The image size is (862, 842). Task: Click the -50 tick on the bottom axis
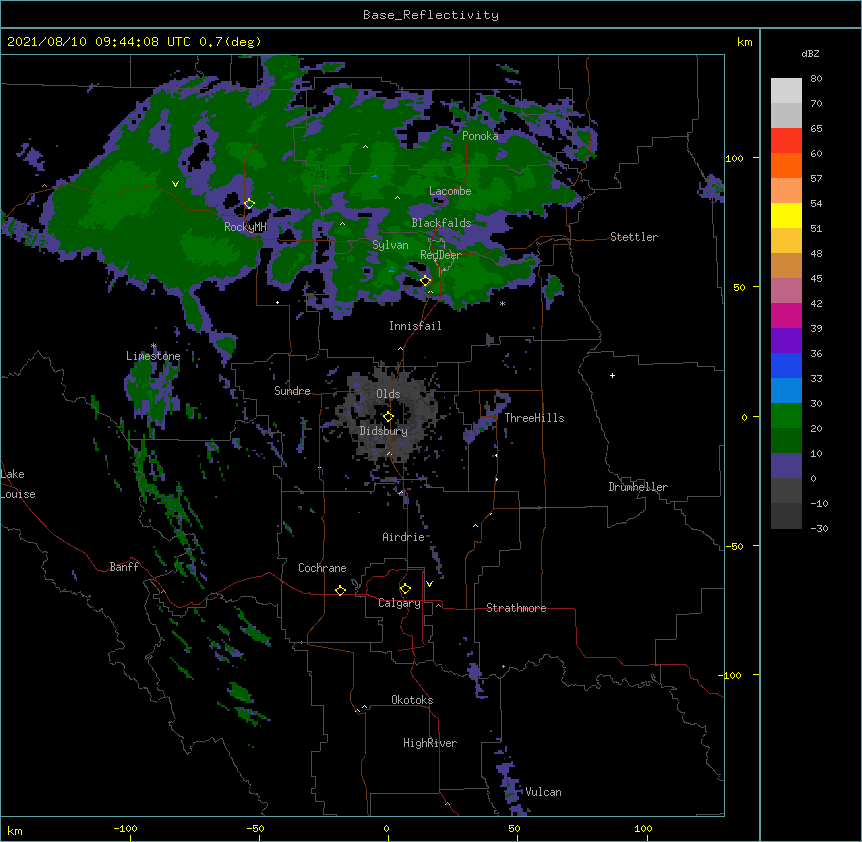click(x=255, y=828)
